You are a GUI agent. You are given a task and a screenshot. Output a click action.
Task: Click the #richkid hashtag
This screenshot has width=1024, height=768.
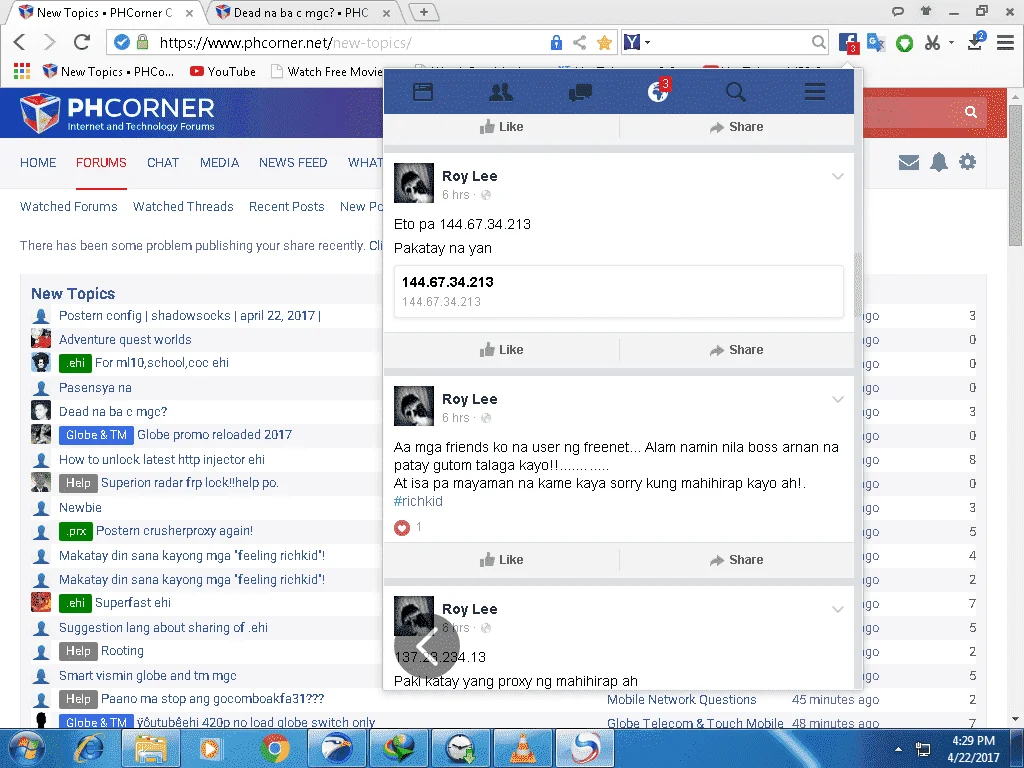[x=418, y=501]
